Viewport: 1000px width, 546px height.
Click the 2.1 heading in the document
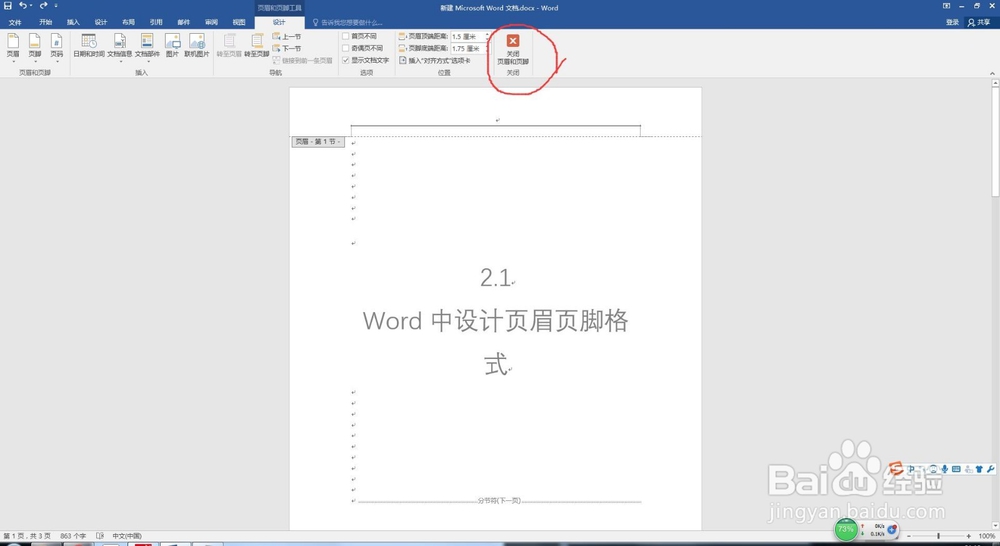[x=496, y=277]
